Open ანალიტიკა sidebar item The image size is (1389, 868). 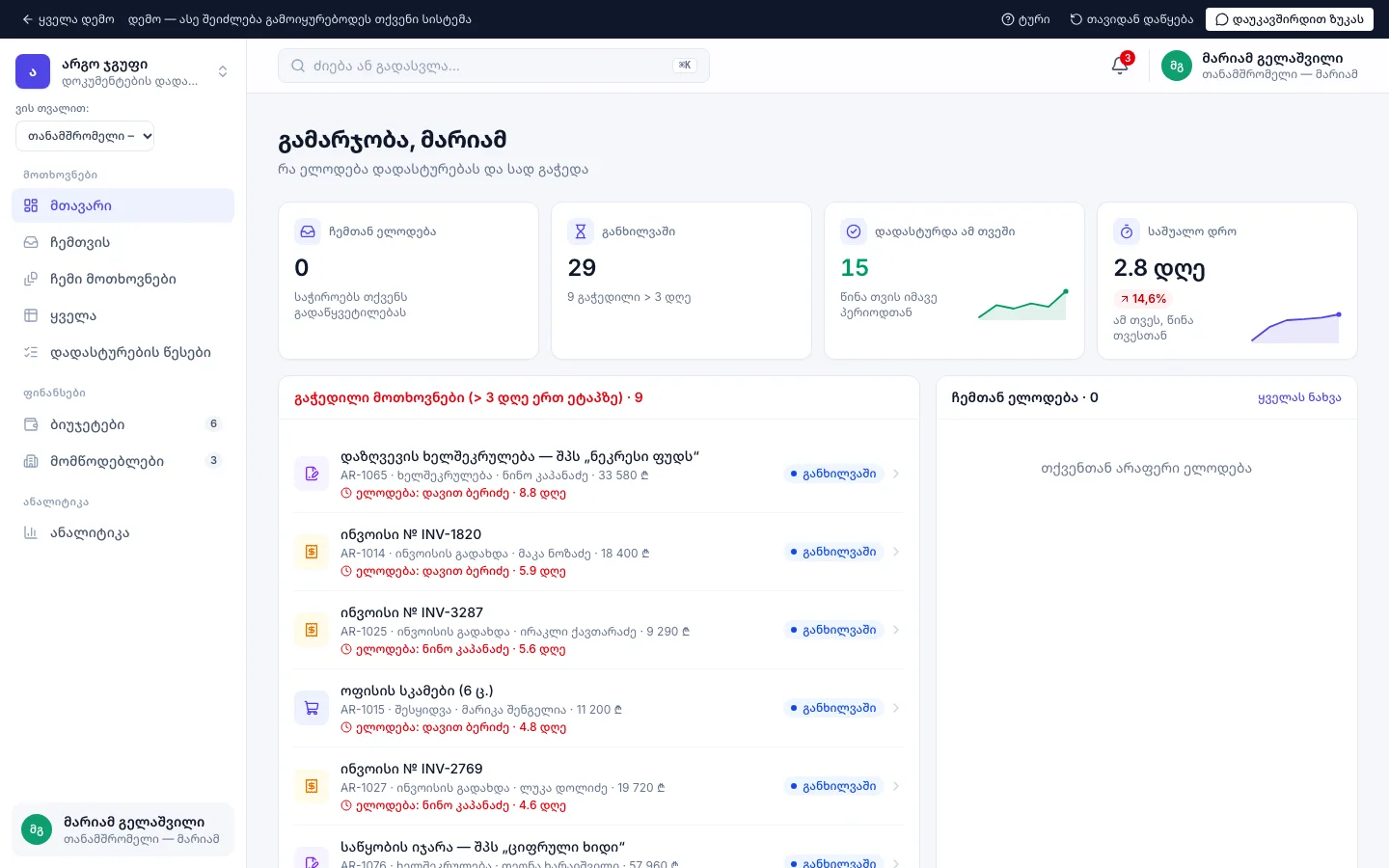pyautogui.click(x=123, y=532)
